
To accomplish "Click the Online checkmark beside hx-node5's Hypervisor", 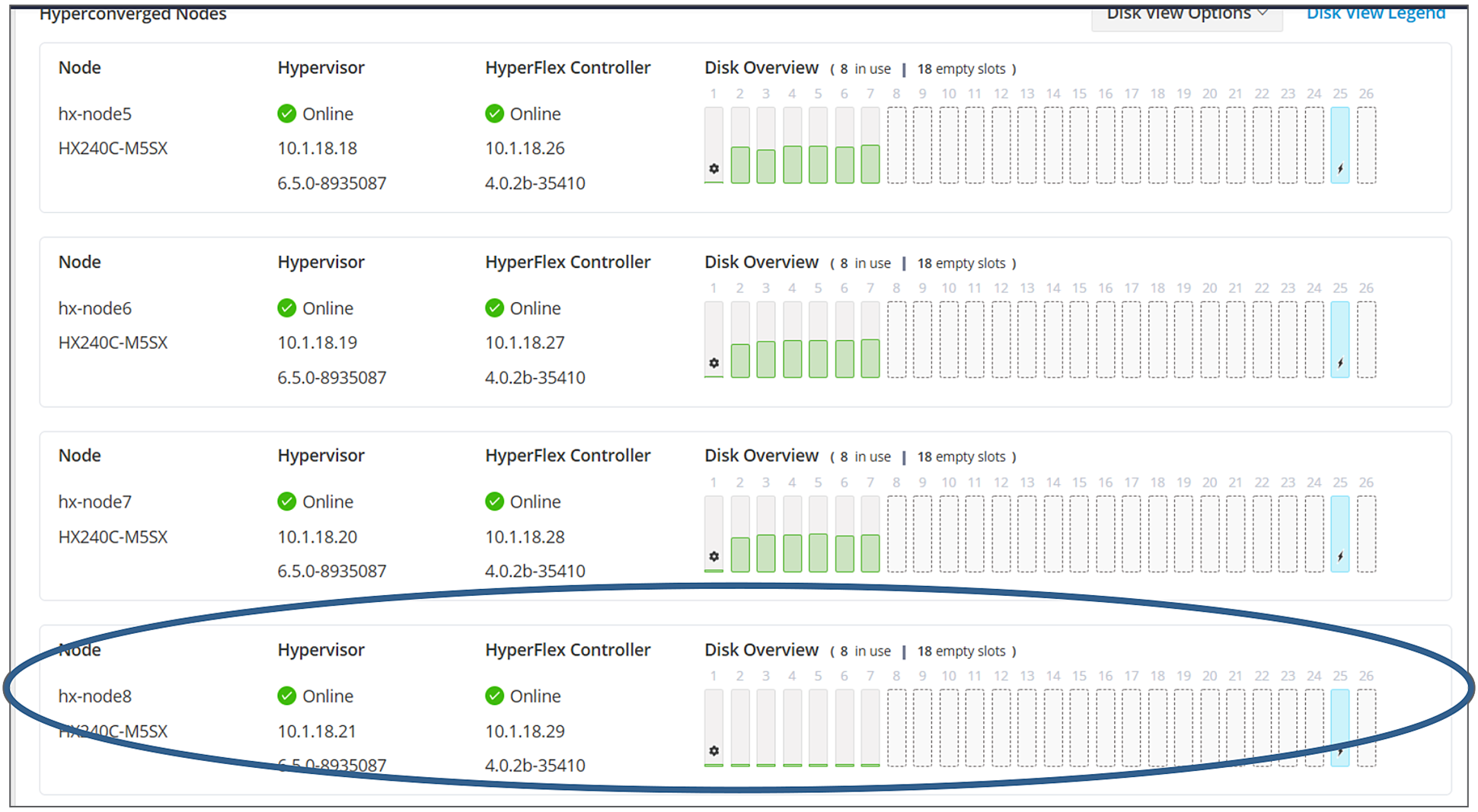I will pos(286,113).
